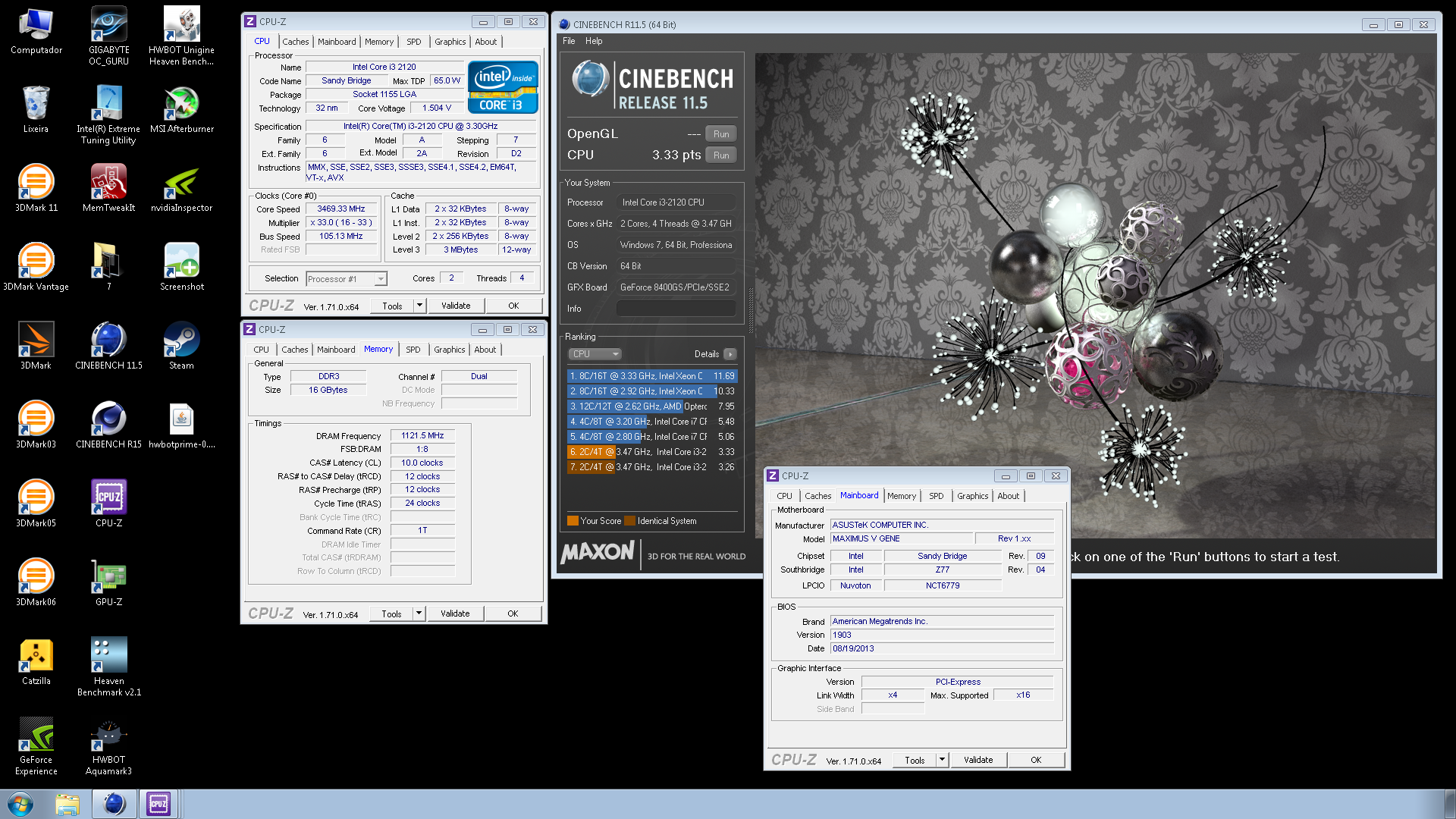This screenshot has width=1456, height=819.
Task: Click the Cinebench rendered scene preview
Action: (x=1095, y=296)
